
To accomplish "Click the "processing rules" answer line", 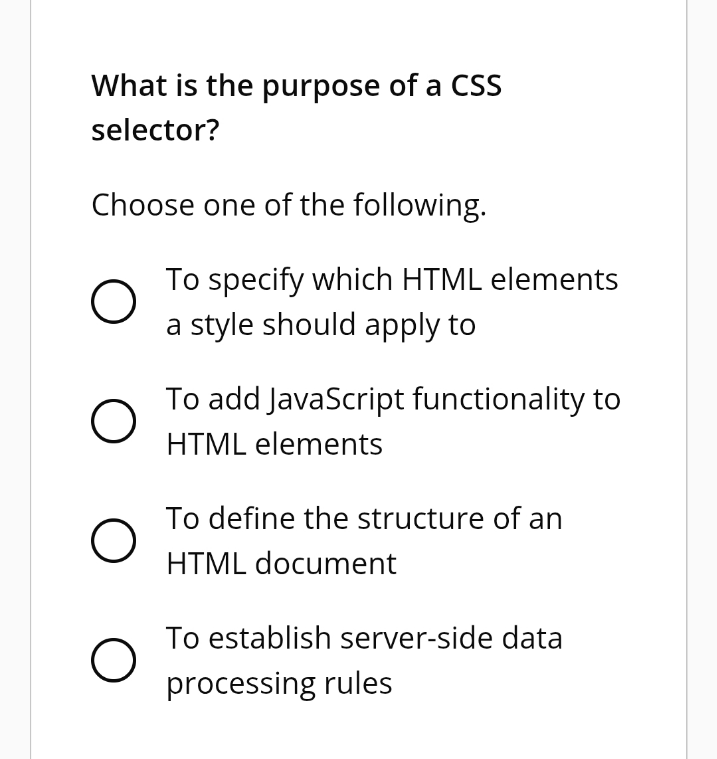I will pos(279,684).
